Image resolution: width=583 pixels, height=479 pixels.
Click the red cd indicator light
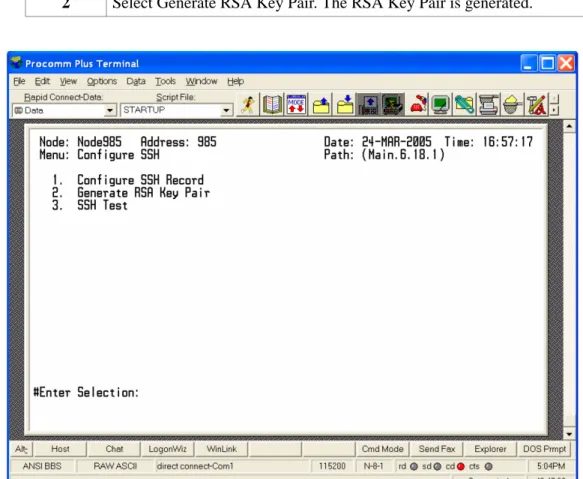pos(461,466)
